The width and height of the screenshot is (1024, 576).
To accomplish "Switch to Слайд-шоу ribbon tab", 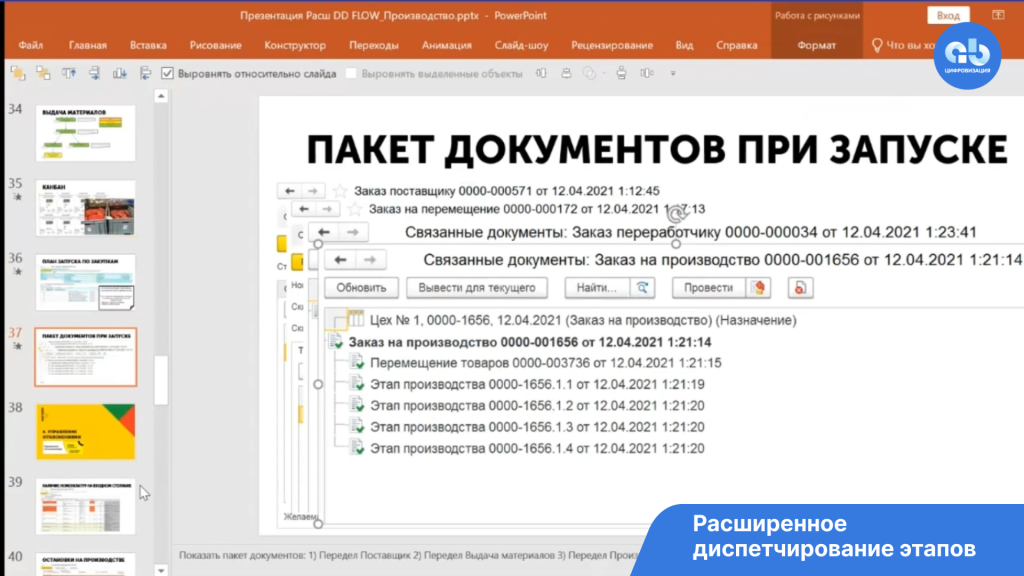I will (x=521, y=45).
